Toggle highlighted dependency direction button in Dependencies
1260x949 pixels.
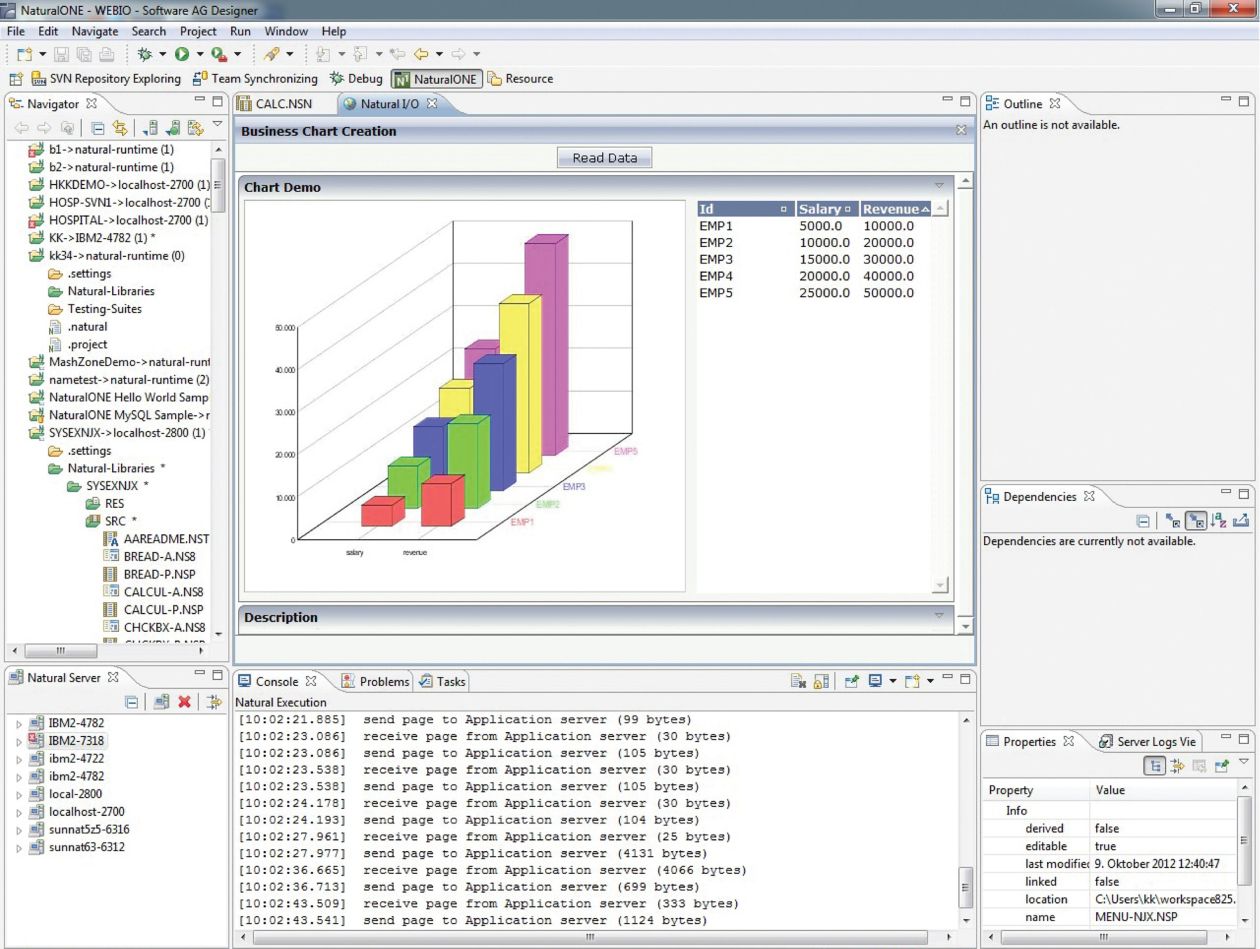tap(1196, 521)
